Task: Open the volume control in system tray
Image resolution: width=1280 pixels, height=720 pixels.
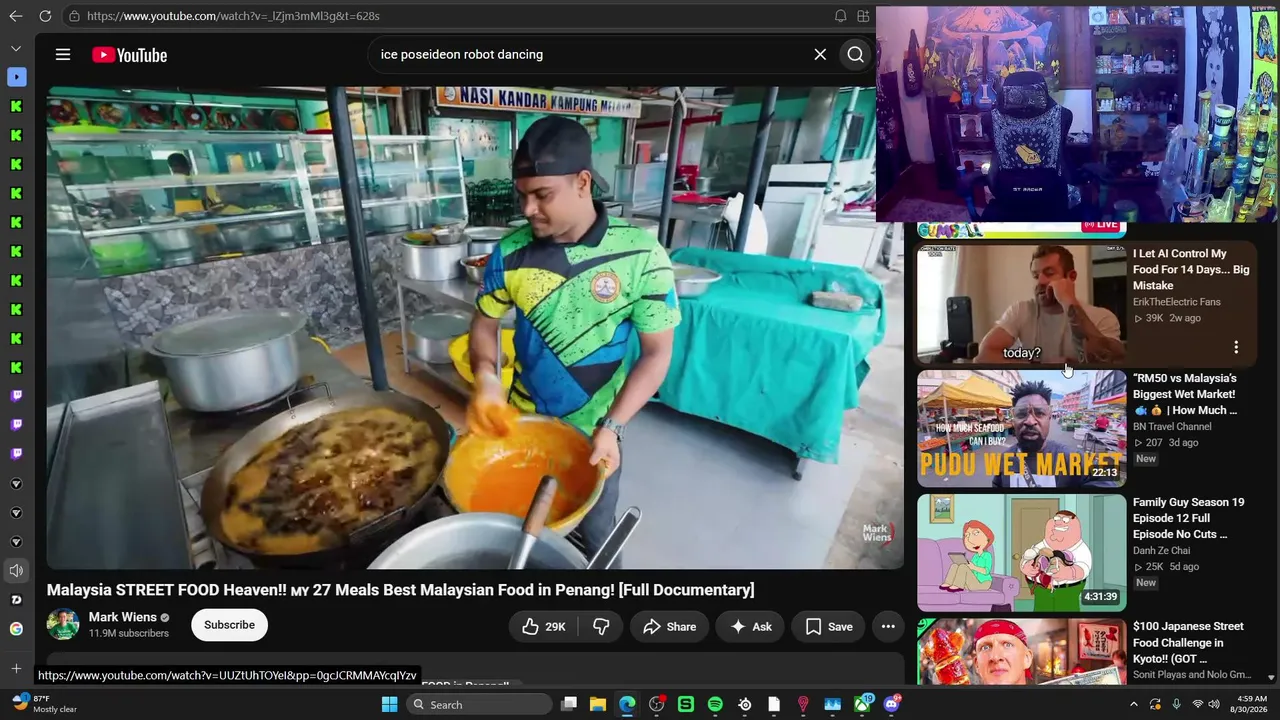Action: click(1214, 705)
